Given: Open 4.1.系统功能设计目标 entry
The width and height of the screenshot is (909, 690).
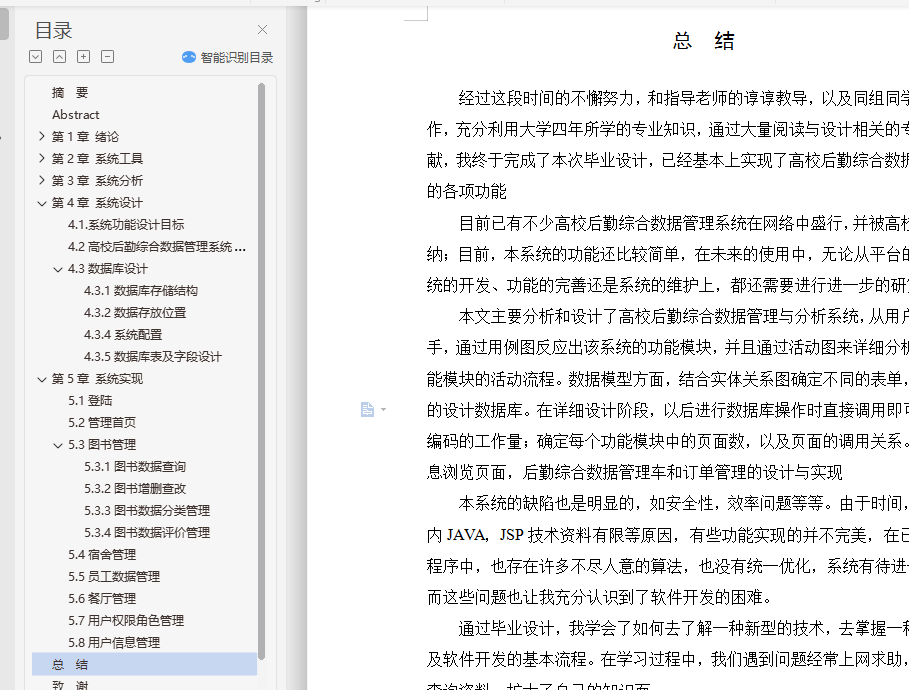Looking at the screenshot, I should click(x=126, y=224).
